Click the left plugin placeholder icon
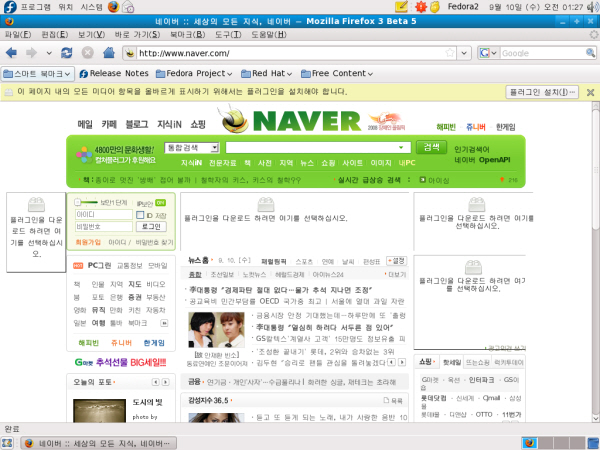 [x=36, y=204]
